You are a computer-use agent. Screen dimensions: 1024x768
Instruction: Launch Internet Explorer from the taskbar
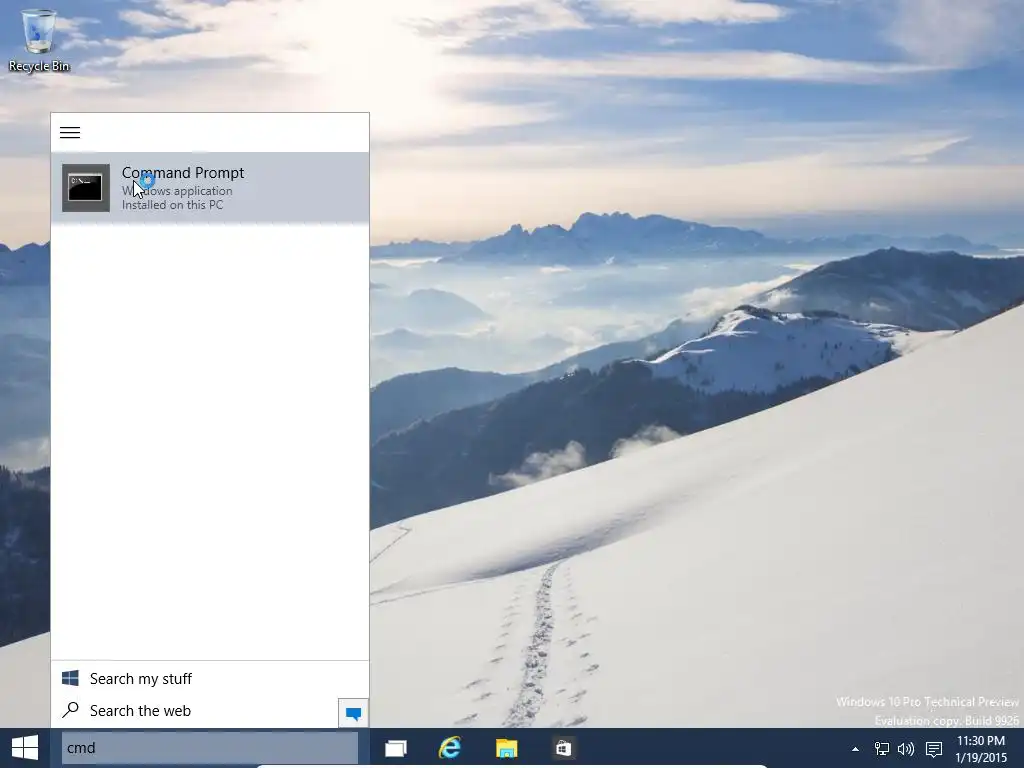click(450, 748)
